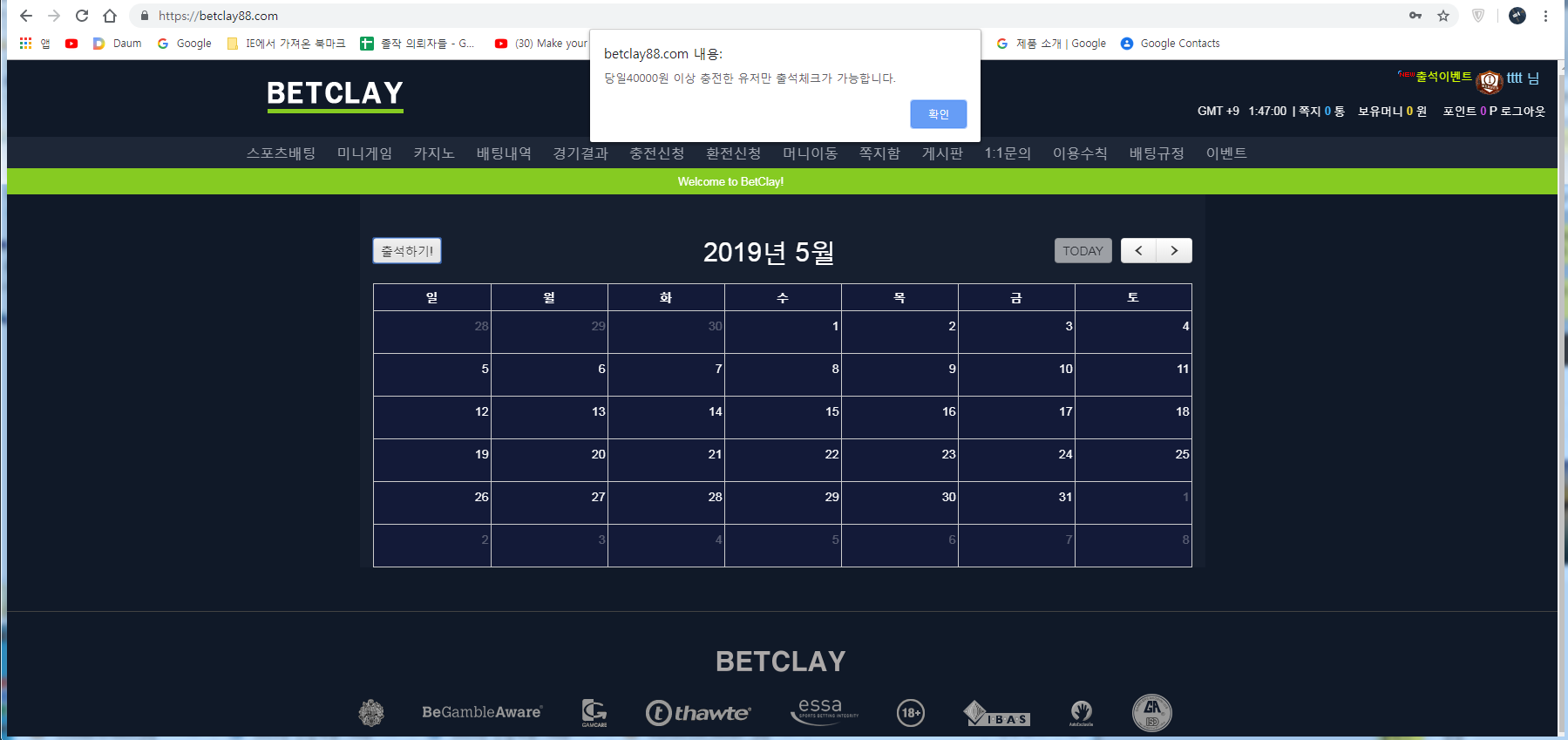This screenshot has height=740, width=1568.
Task: Click the page vertical scrollbar
Action: (1563, 397)
